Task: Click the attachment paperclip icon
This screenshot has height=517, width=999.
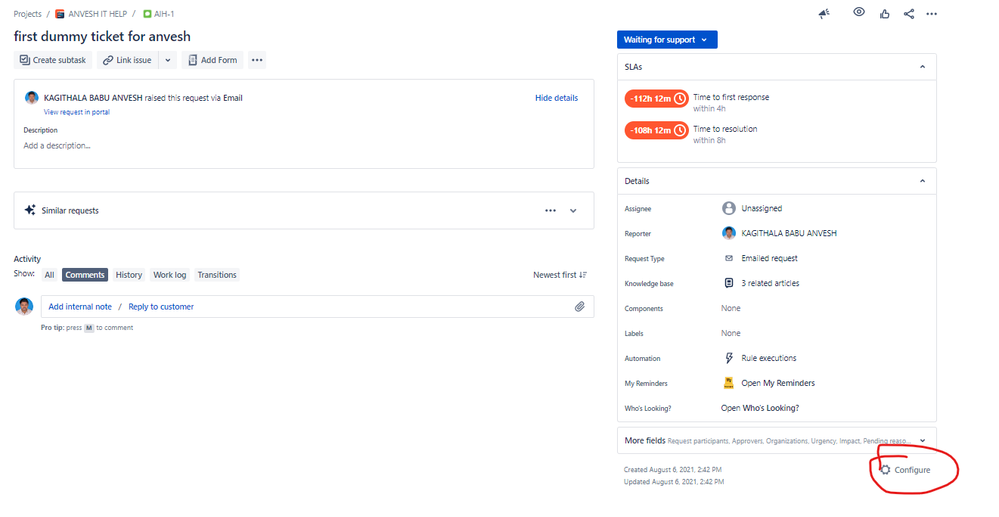Action: point(579,307)
